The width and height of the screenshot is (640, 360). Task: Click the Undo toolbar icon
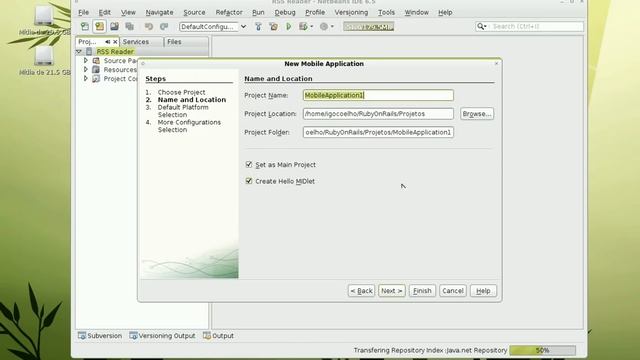pyautogui.click(x=149, y=27)
